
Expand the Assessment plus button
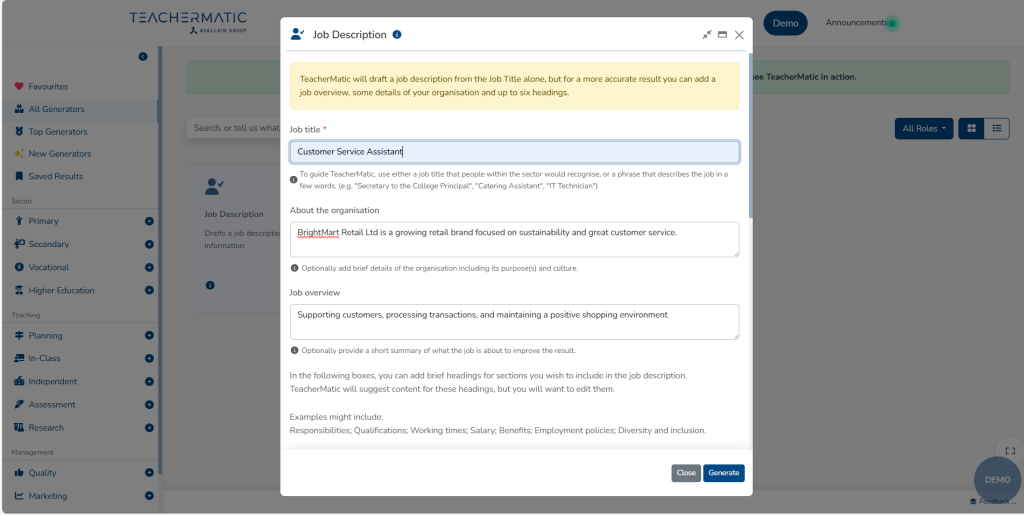pyautogui.click(x=149, y=405)
